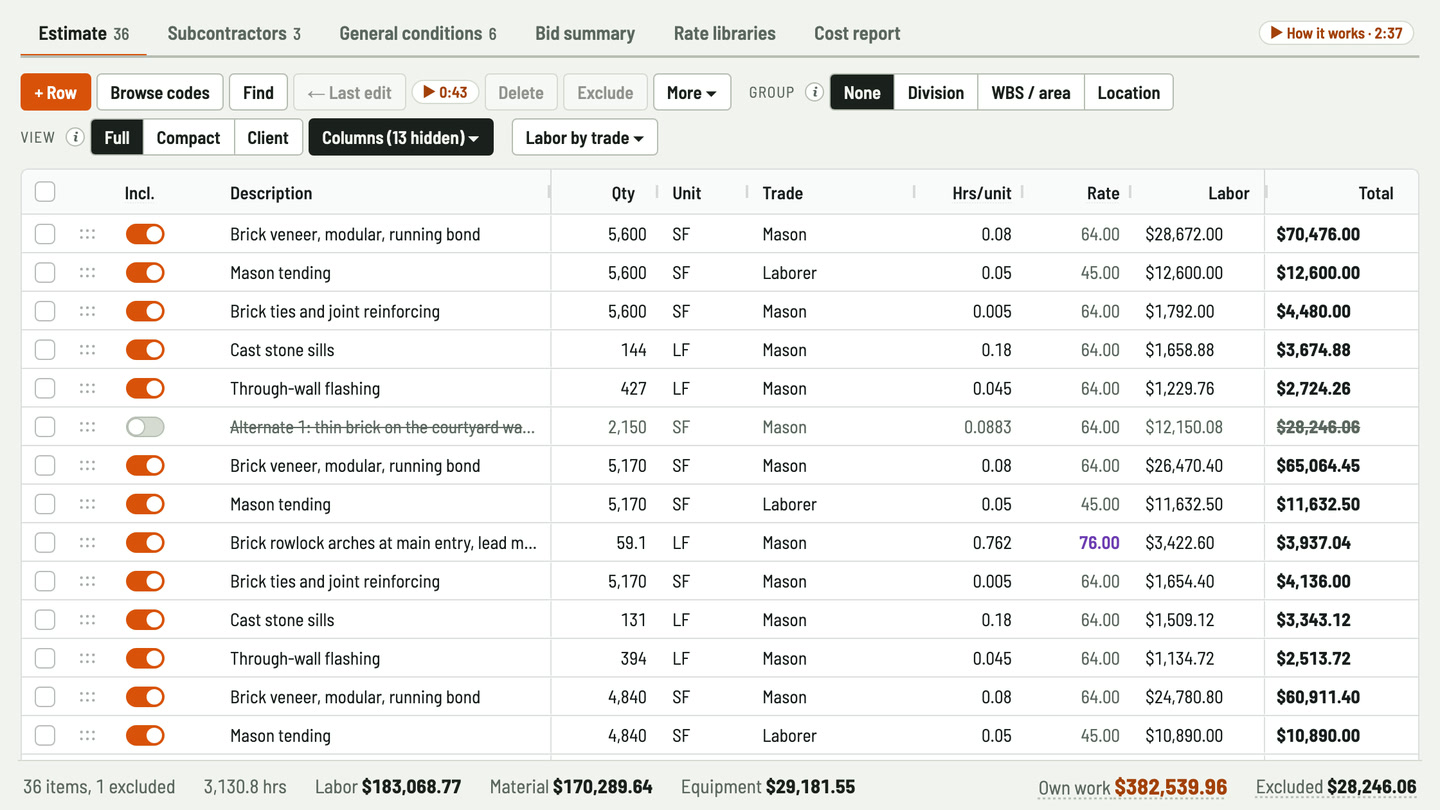1440x810 pixels.
Task: Open the Rate libraries tab
Action: pos(725,33)
